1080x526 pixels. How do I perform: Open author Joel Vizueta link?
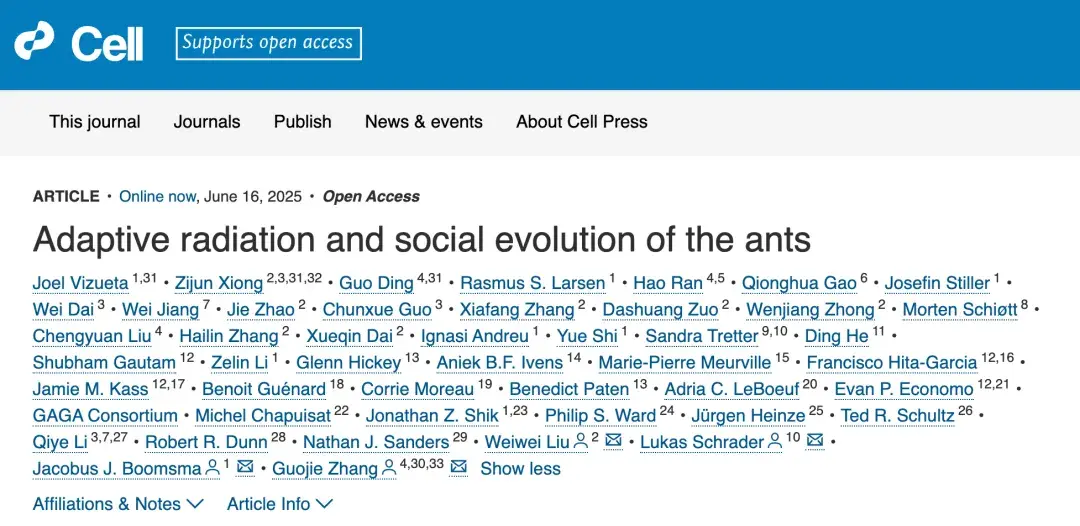pos(81,282)
